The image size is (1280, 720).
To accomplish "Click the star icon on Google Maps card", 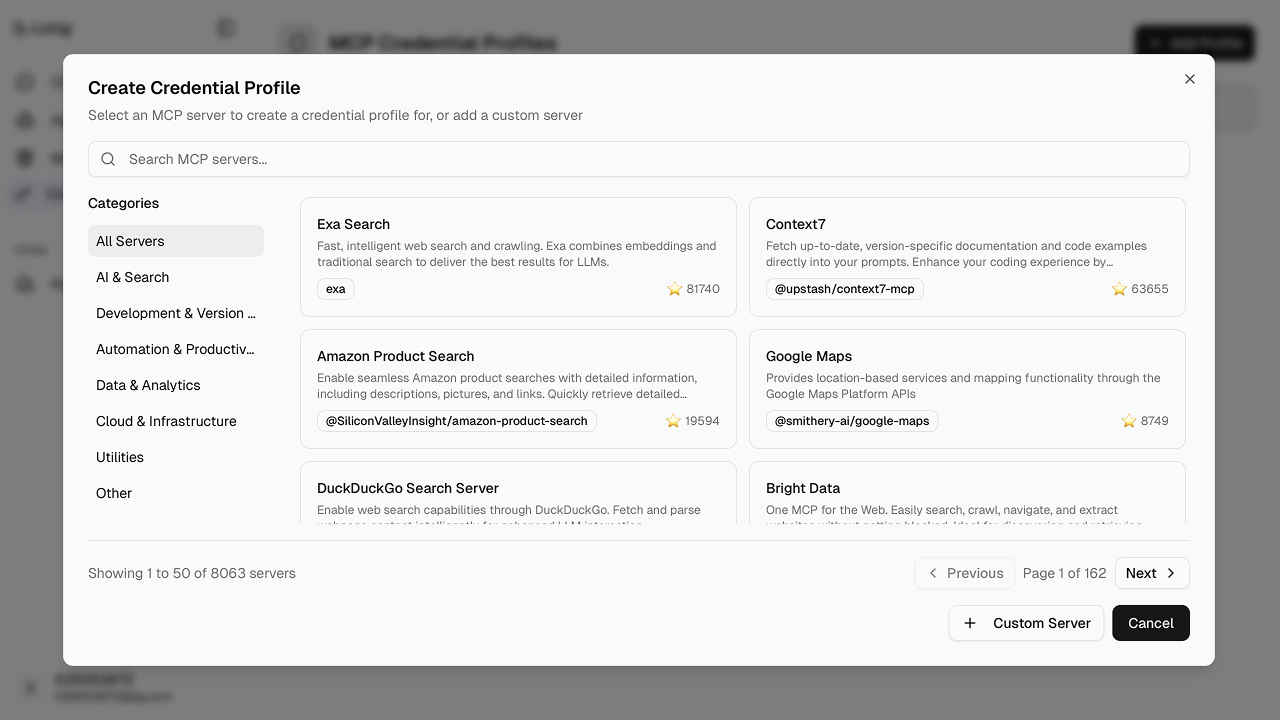I will click(x=1129, y=421).
